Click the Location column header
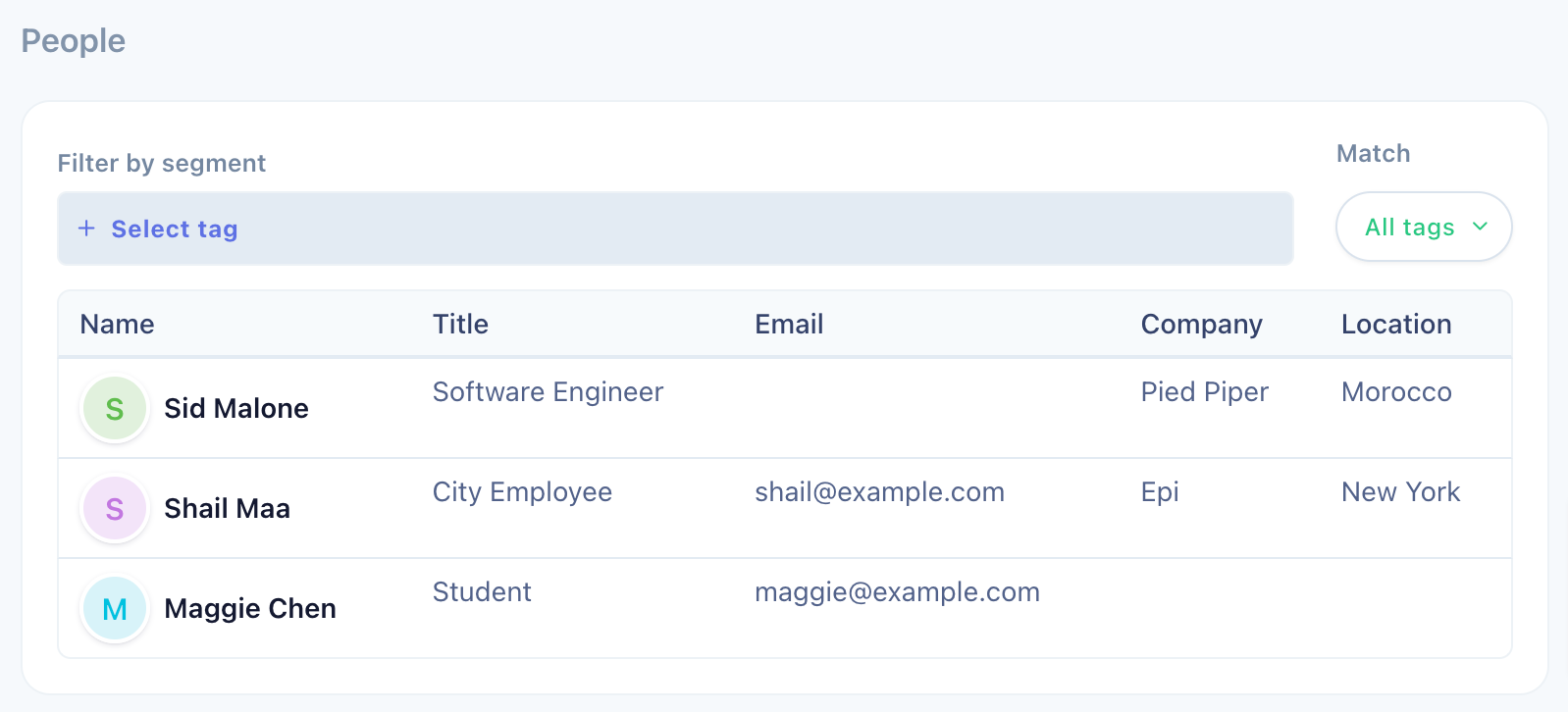The width and height of the screenshot is (1568, 712). (1396, 324)
